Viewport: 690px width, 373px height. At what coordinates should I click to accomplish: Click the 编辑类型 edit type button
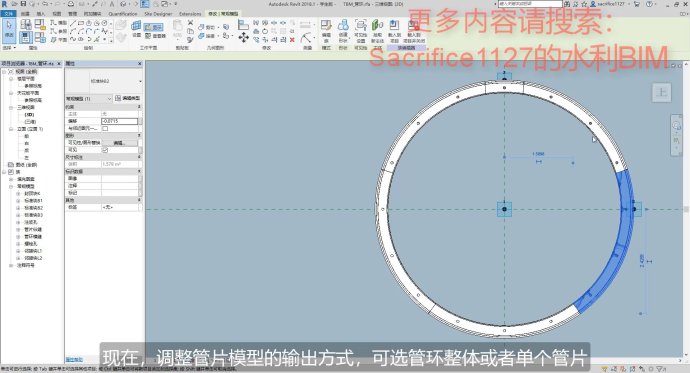click(128, 99)
